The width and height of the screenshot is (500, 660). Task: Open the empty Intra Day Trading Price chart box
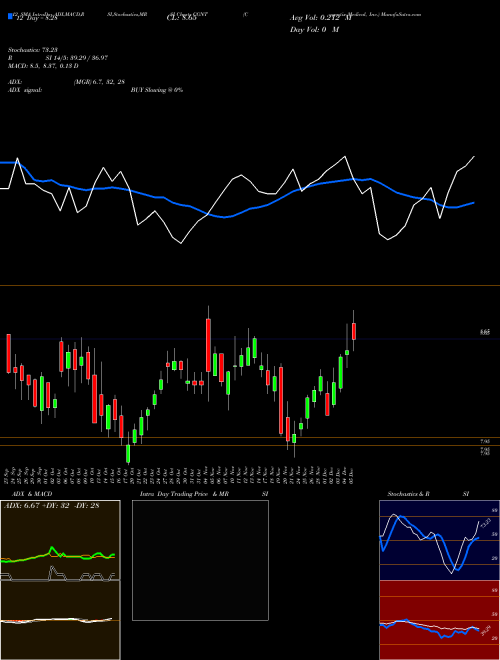pyautogui.click(x=200, y=560)
